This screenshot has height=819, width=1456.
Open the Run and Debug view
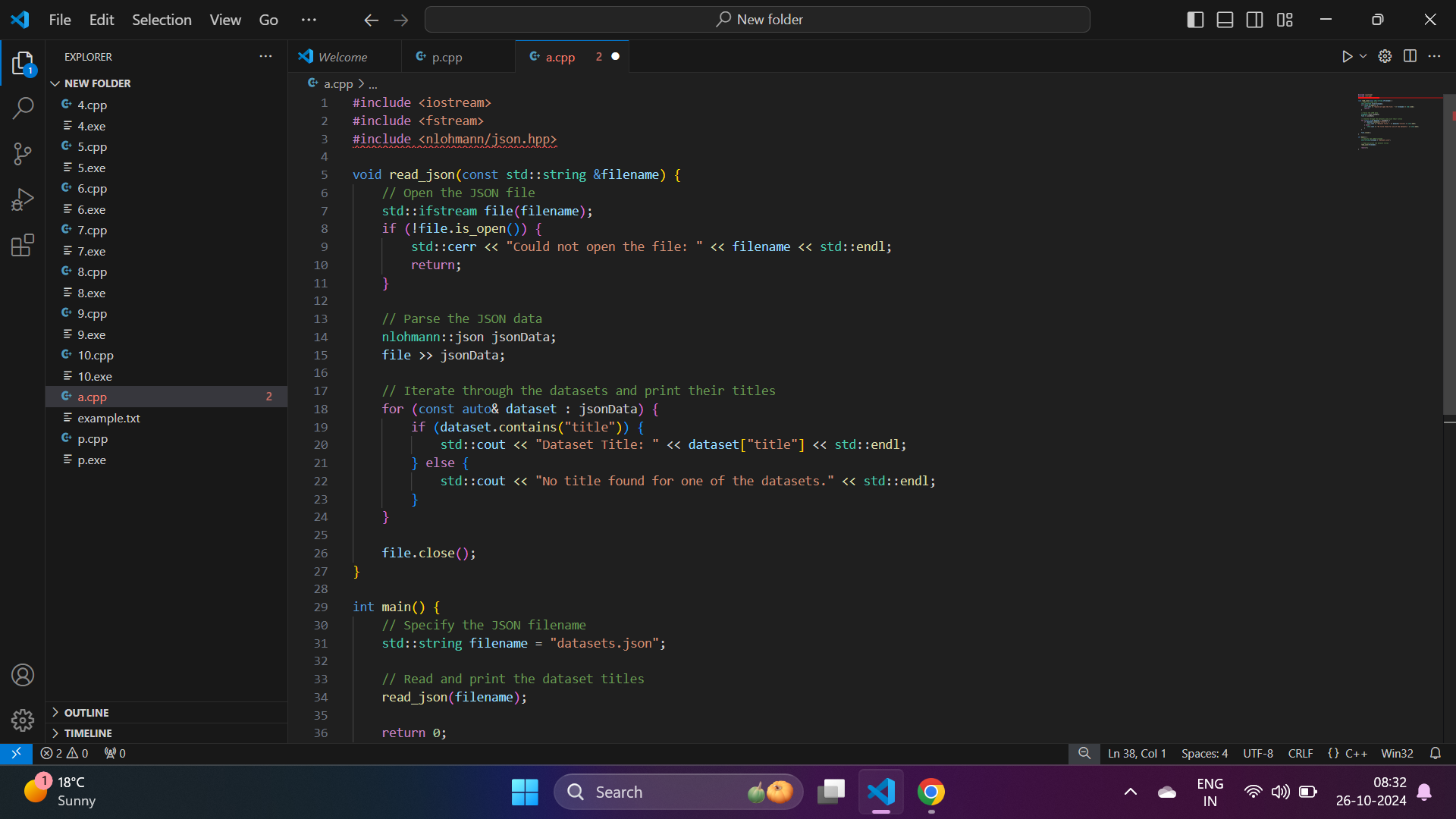23,199
